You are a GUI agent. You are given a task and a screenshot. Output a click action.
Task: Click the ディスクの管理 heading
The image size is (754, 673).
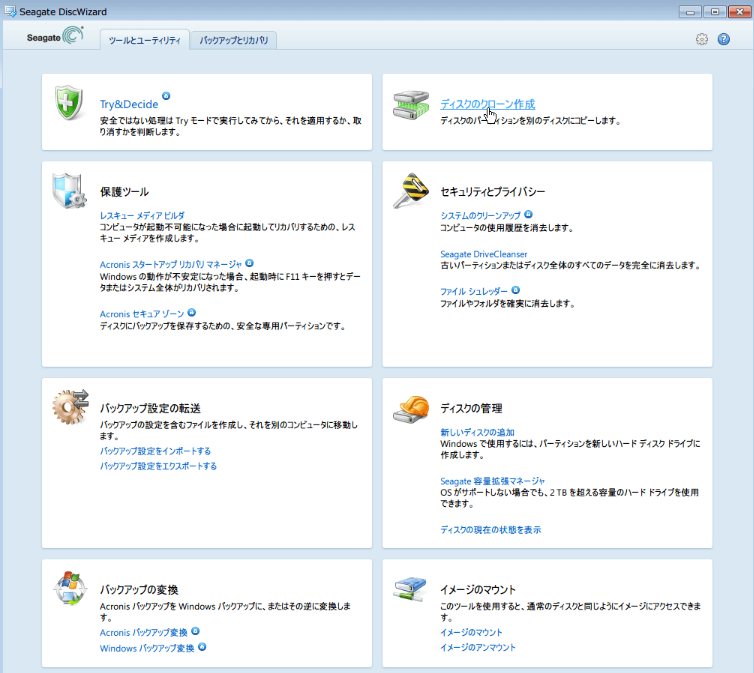(x=472, y=408)
